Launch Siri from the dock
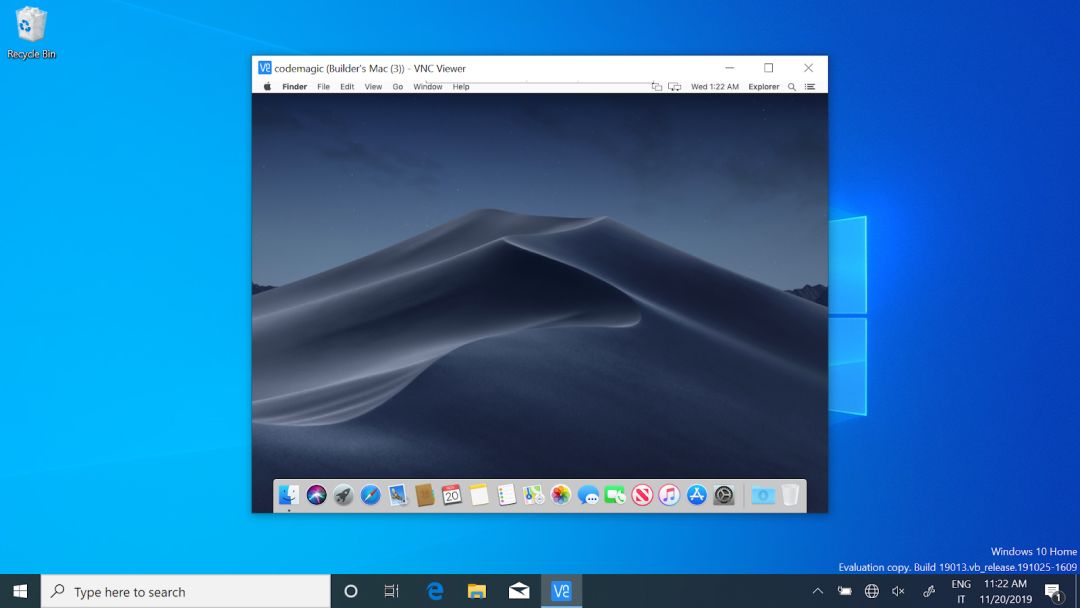This screenshot has width=1080, height=608. (316, 495)
